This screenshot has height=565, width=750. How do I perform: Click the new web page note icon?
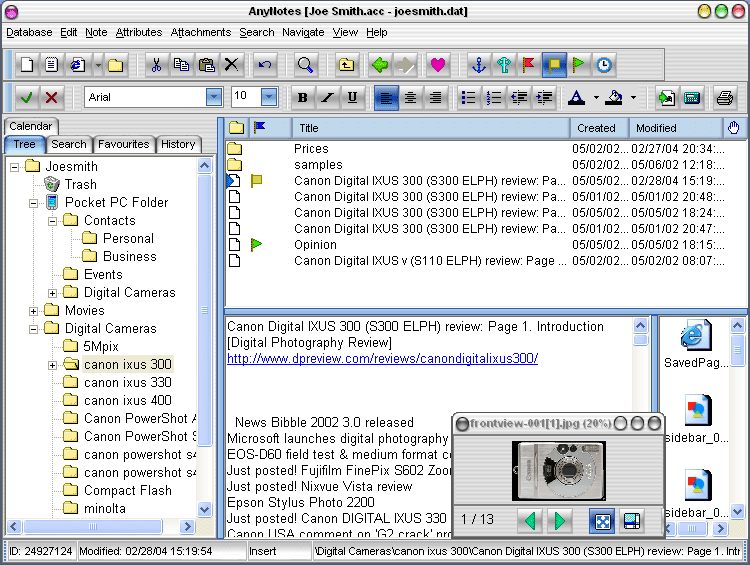pyautogui.click(x=77, y=65)
